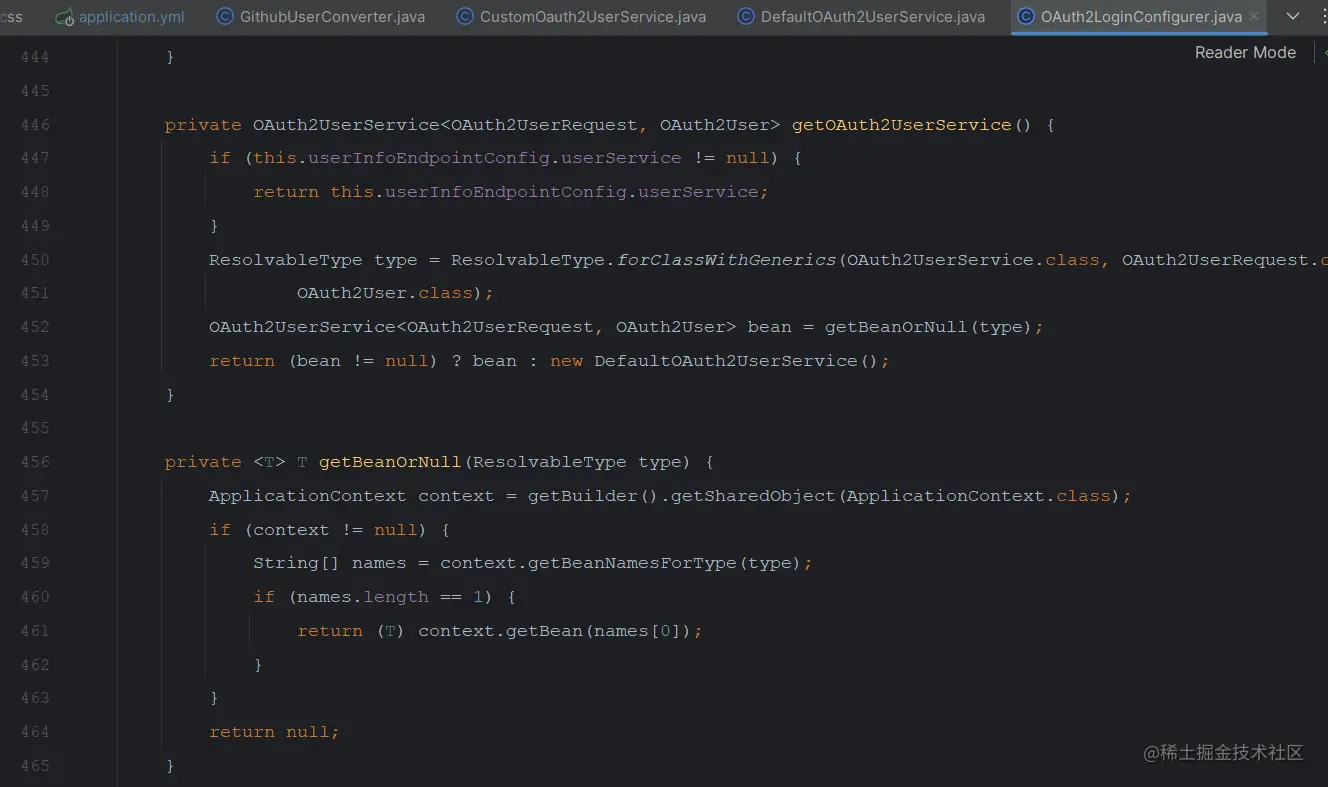
Task: Click the class icon on CustomOauth2UserService.java tab
Action: click(x=465, y=17)
